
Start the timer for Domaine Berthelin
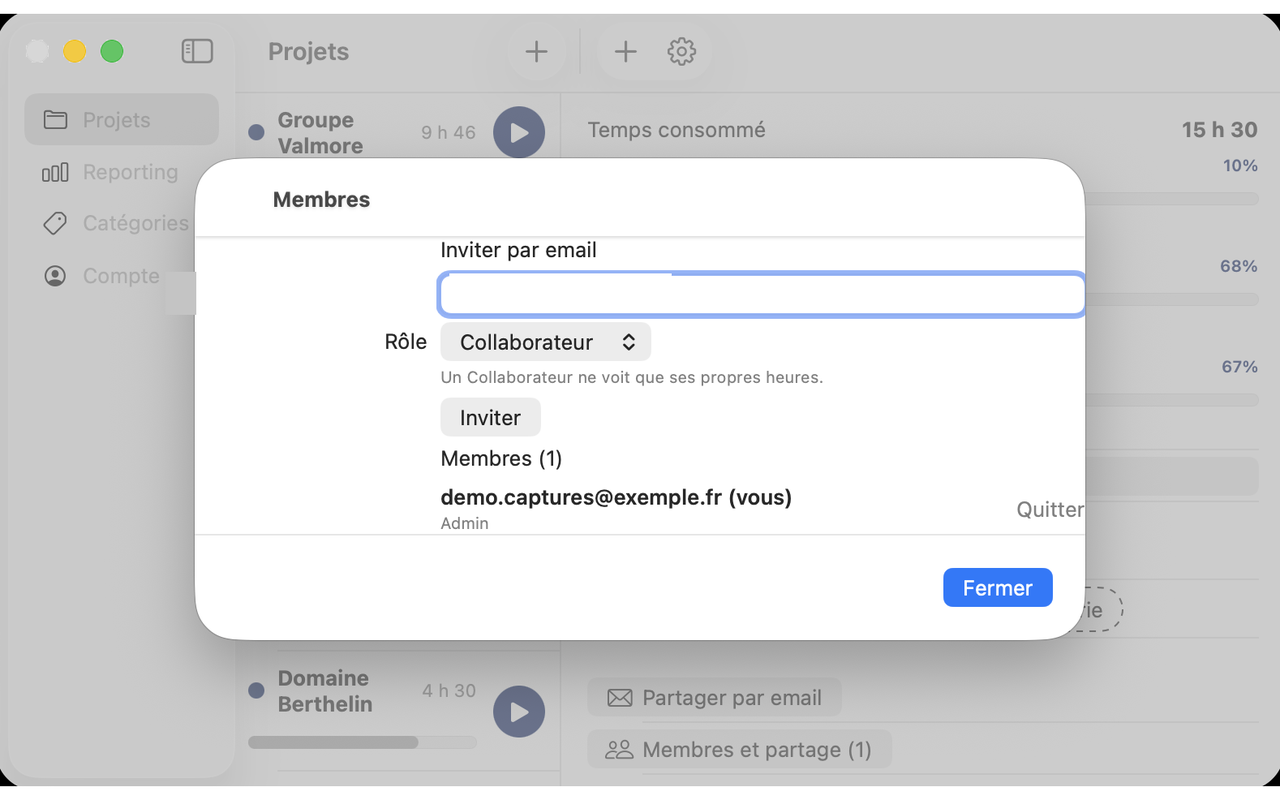[519, 711]
